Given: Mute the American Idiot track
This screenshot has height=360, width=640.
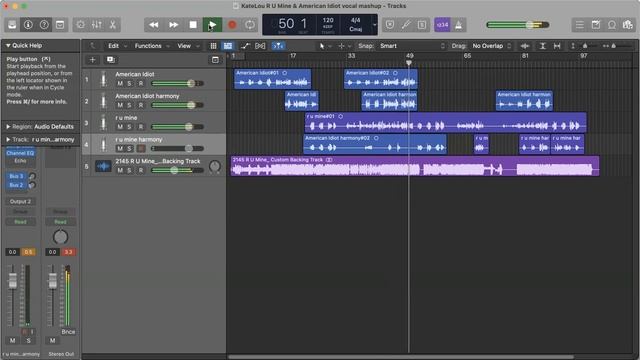Looking at the screenshot, I should click(x=120, y=84).
